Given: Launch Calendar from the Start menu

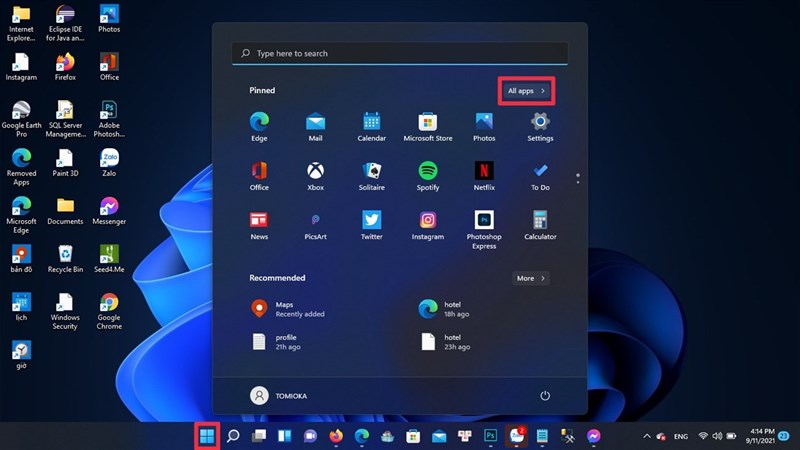Looking at the screenshot, I should tap(371, 127).
